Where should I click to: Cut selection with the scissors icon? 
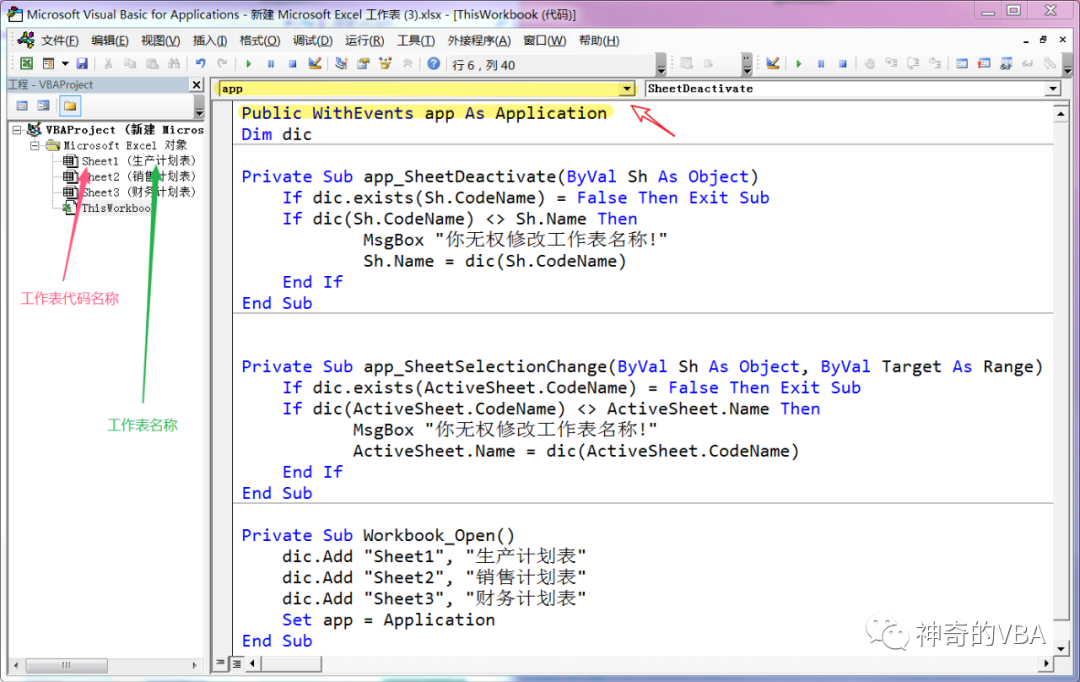click(x=108, y=64)
